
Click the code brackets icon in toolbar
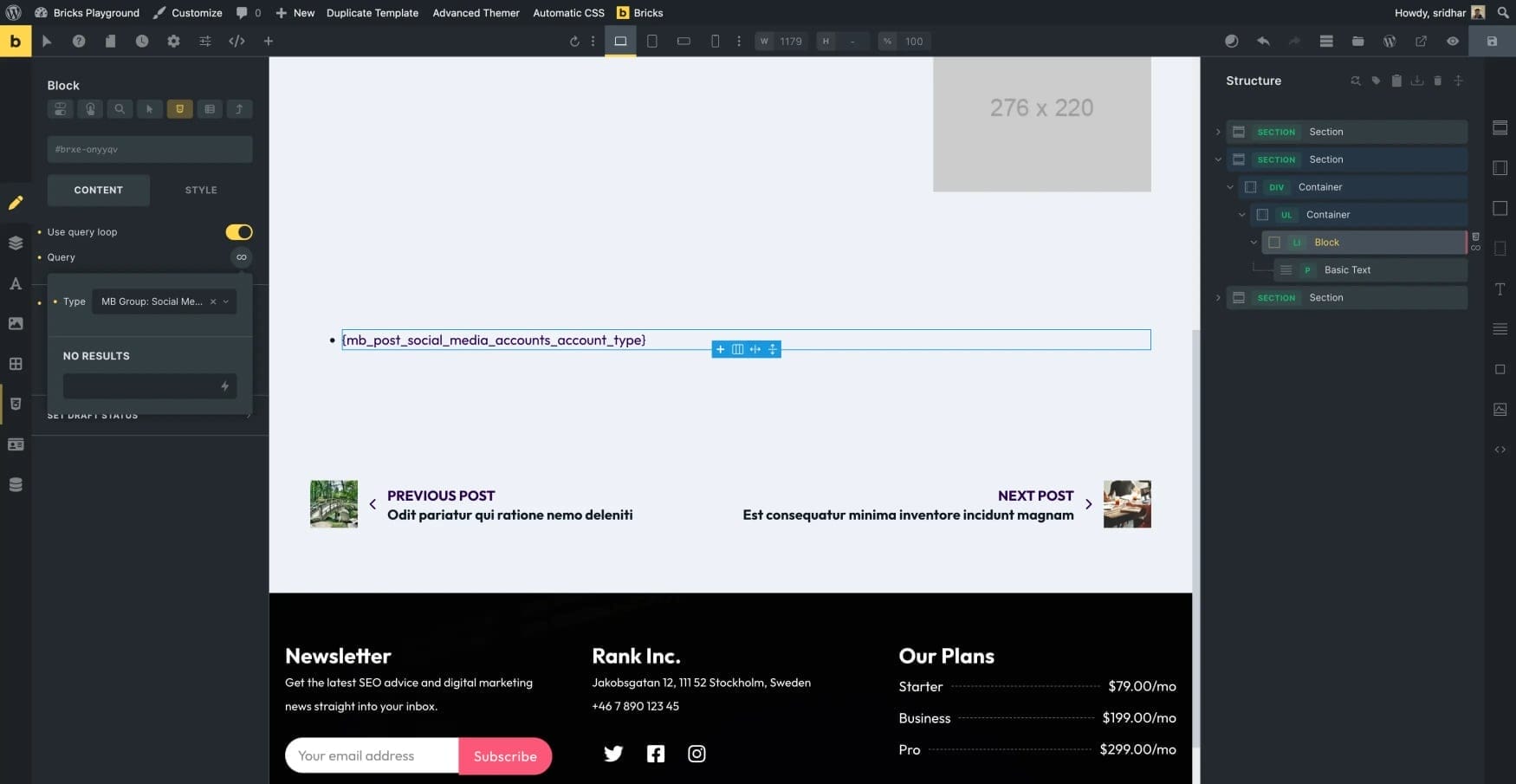pos(236,42)
